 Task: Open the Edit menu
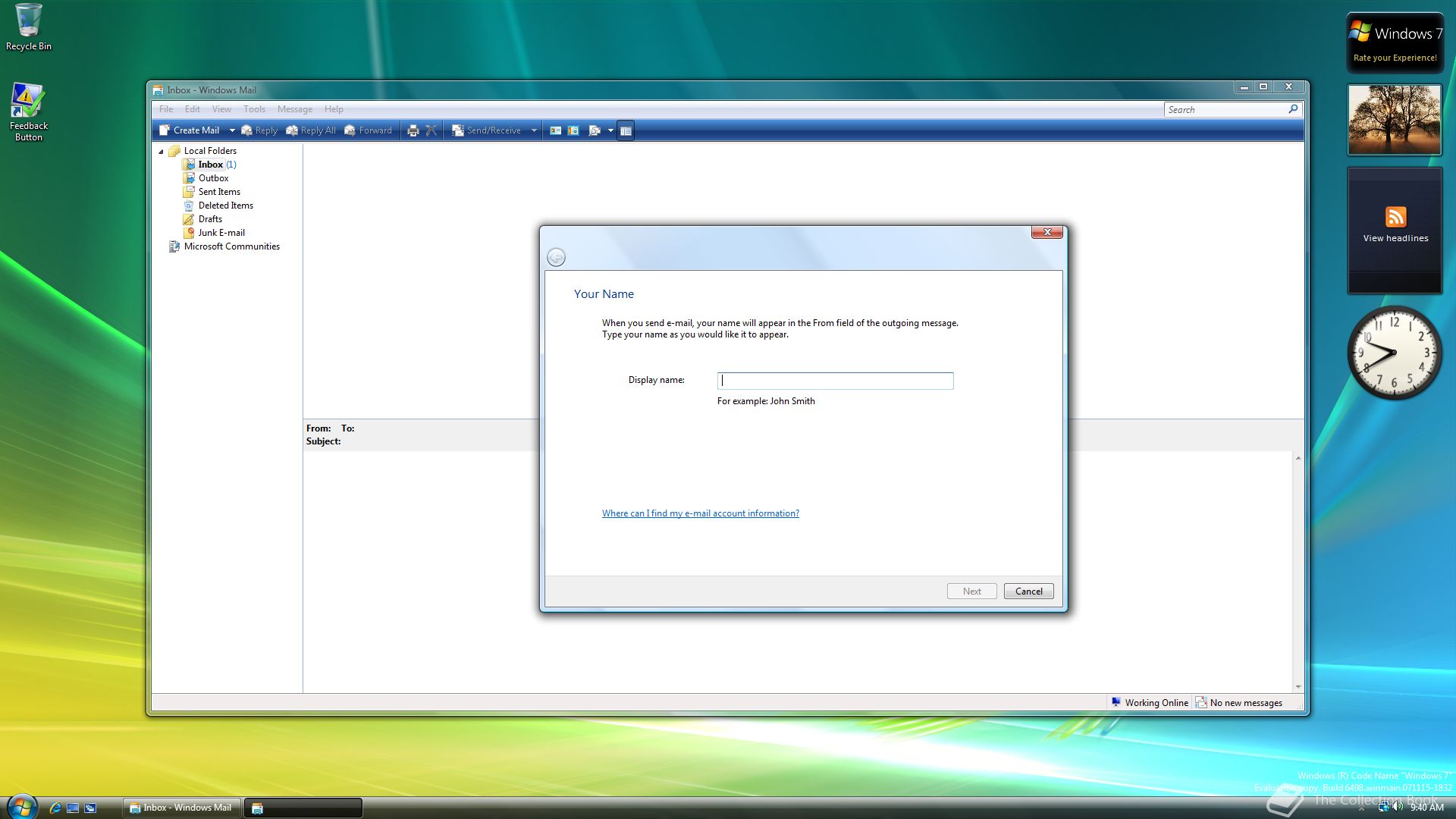pyautogui.click(x=193, y=109)
